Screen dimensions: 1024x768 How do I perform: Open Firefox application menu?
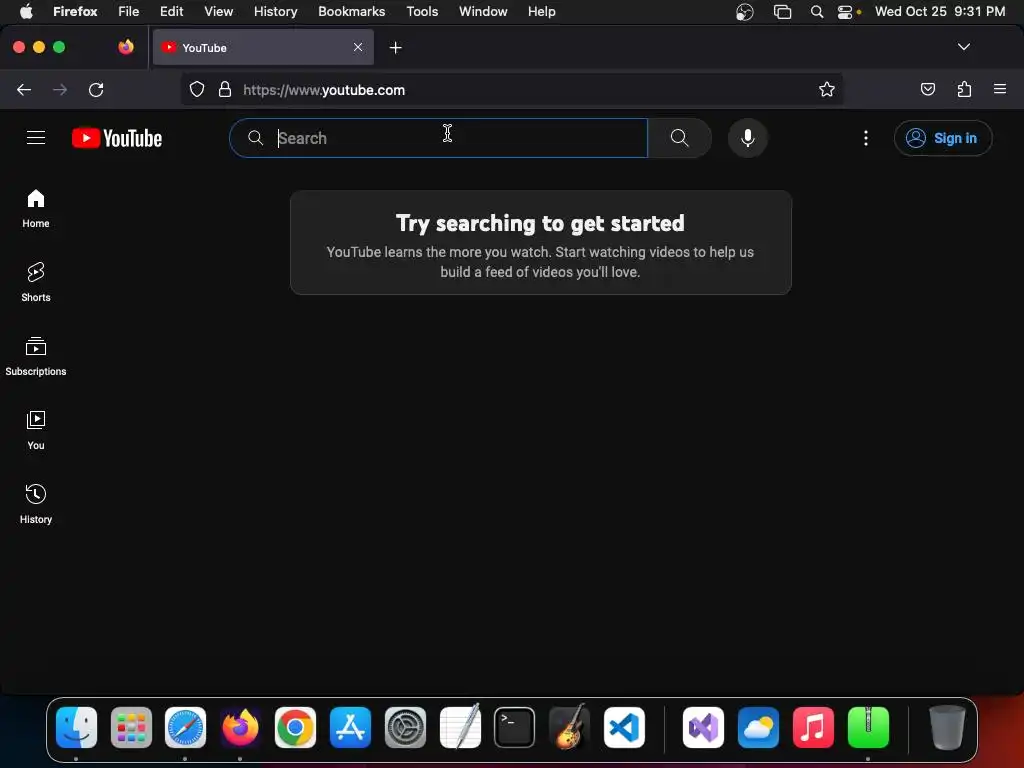(999, 89)
